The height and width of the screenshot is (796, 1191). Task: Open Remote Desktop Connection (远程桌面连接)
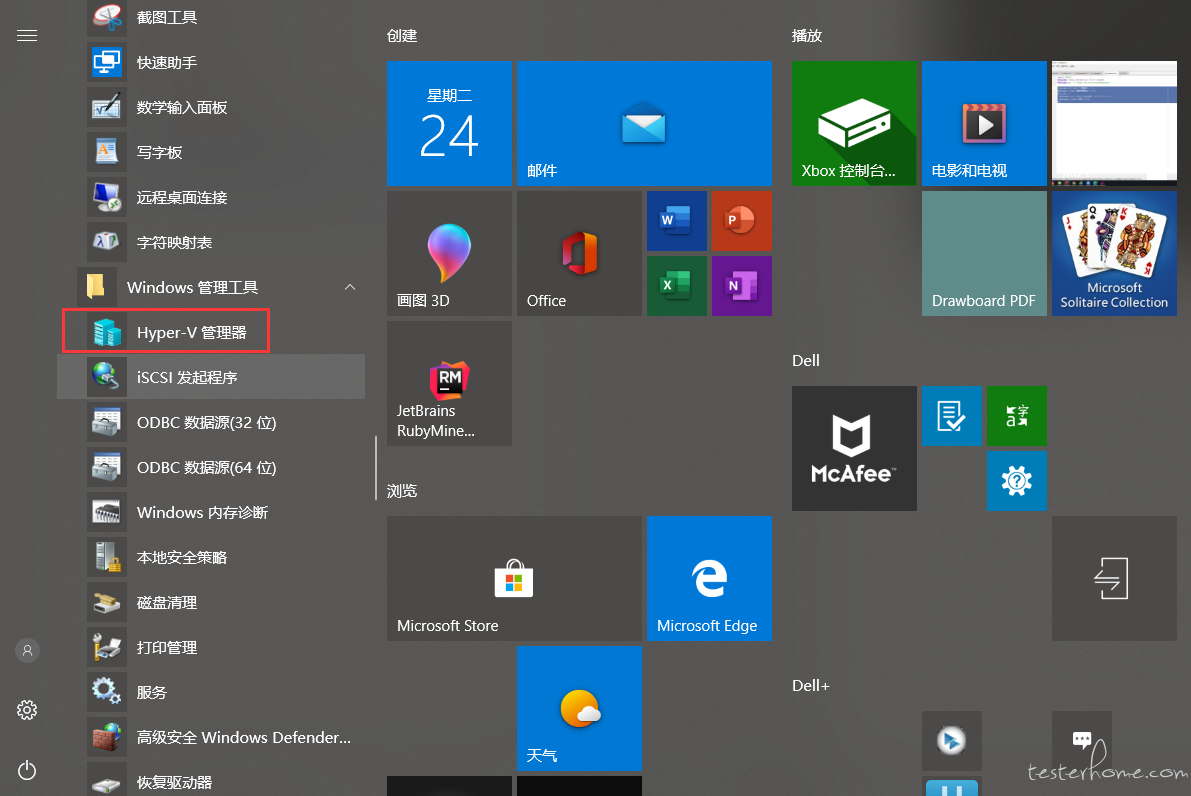211,197
